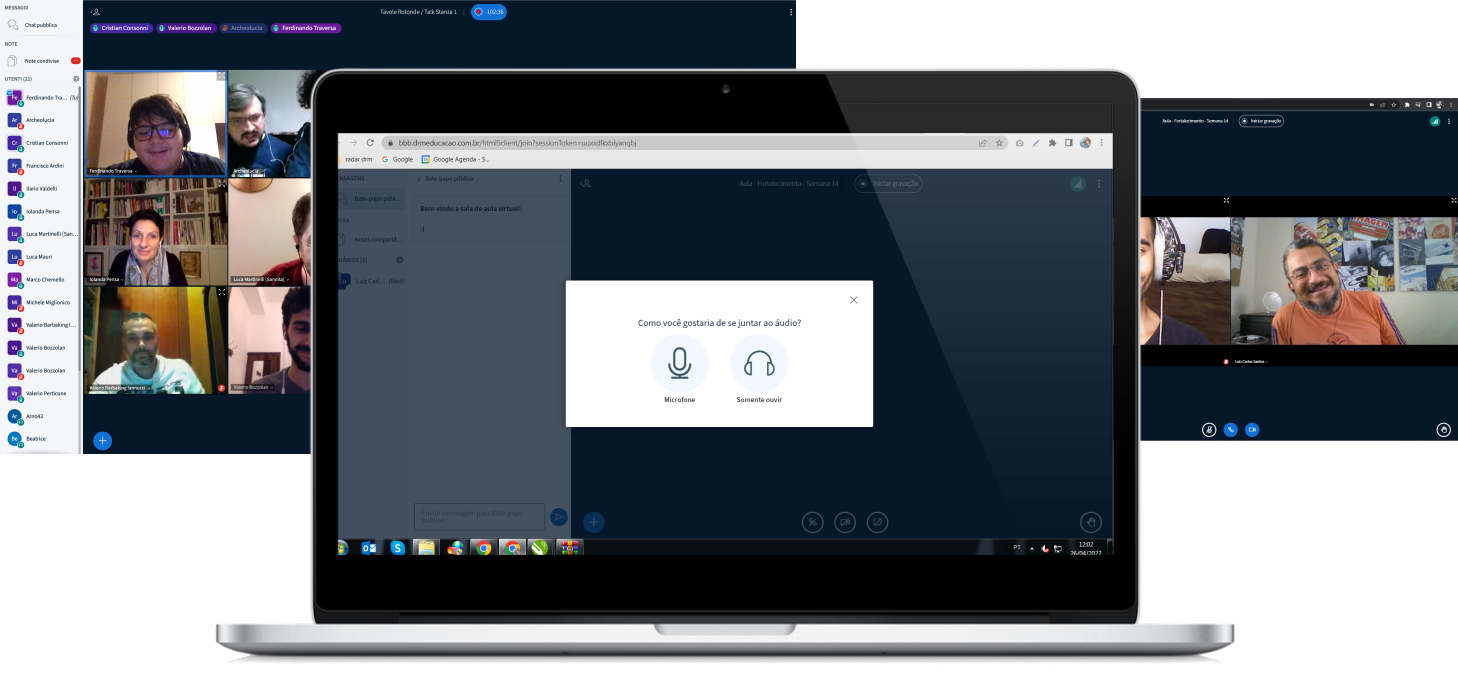Select user Arno43 in the list
1458x687 pixels.
pyautogui.click(x=42, y=416)
